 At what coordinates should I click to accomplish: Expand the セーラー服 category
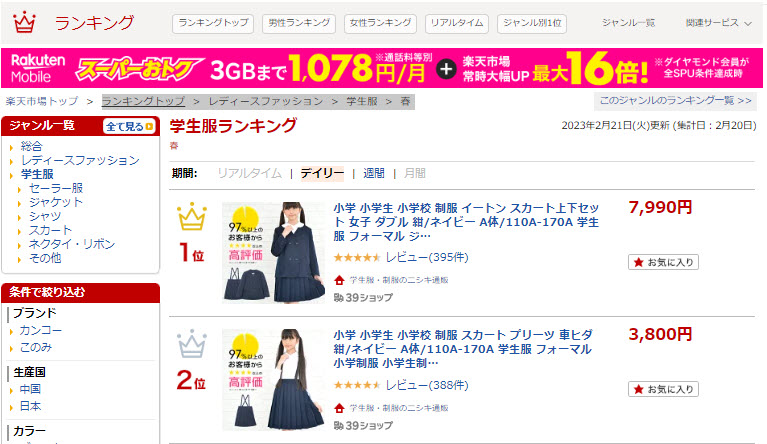tap(56, 188)
